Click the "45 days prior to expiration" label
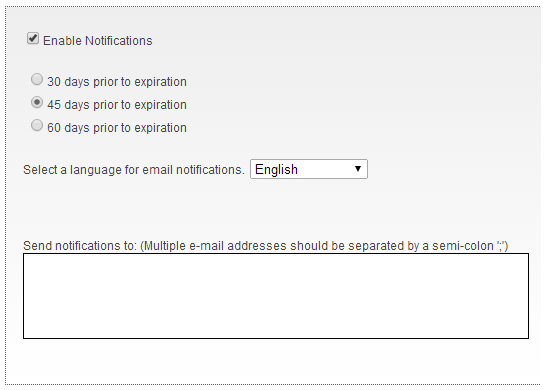544x390 pixels. tap(117, 105)
